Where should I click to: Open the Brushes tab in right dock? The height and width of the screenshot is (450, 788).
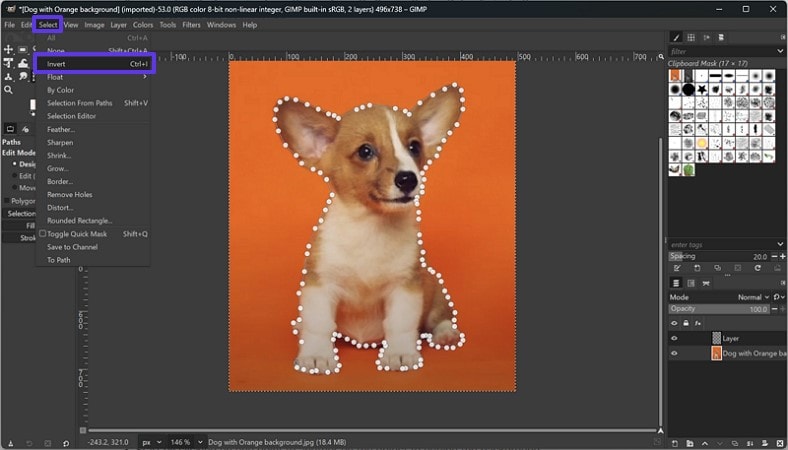click(676, 37)
